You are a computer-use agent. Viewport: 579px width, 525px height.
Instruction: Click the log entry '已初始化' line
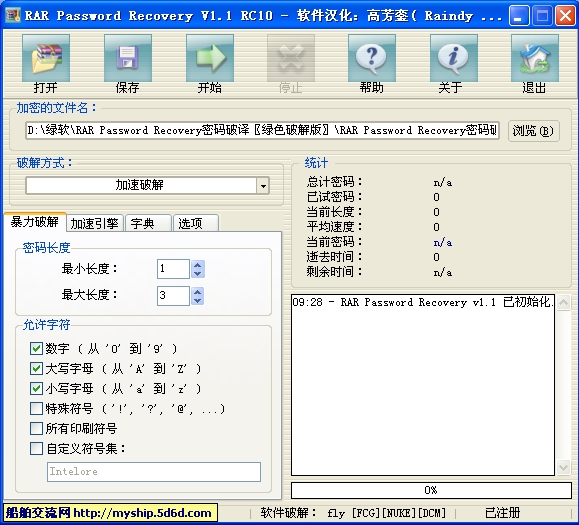point(423,302)
